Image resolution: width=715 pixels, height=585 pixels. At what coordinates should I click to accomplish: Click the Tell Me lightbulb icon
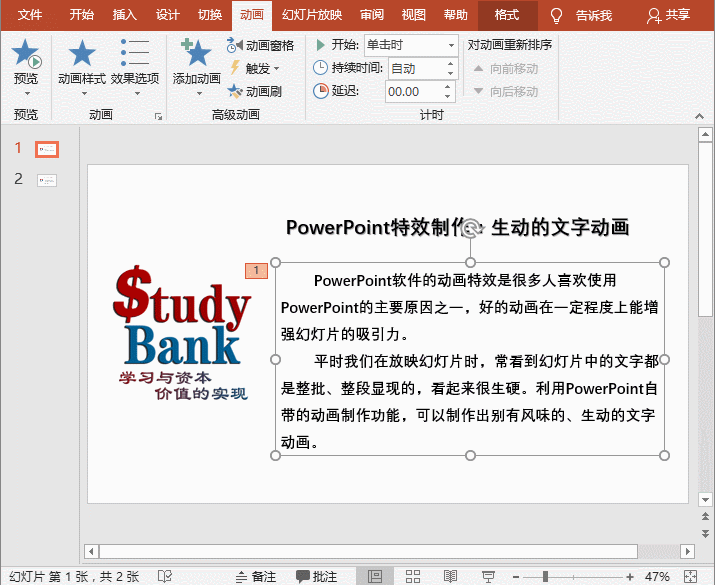[x=556, y=16]
